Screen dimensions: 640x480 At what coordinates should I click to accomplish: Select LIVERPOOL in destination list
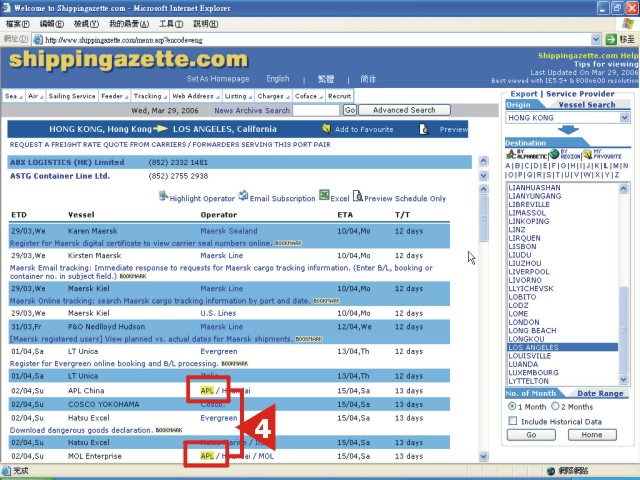click(x=529, y=272)
